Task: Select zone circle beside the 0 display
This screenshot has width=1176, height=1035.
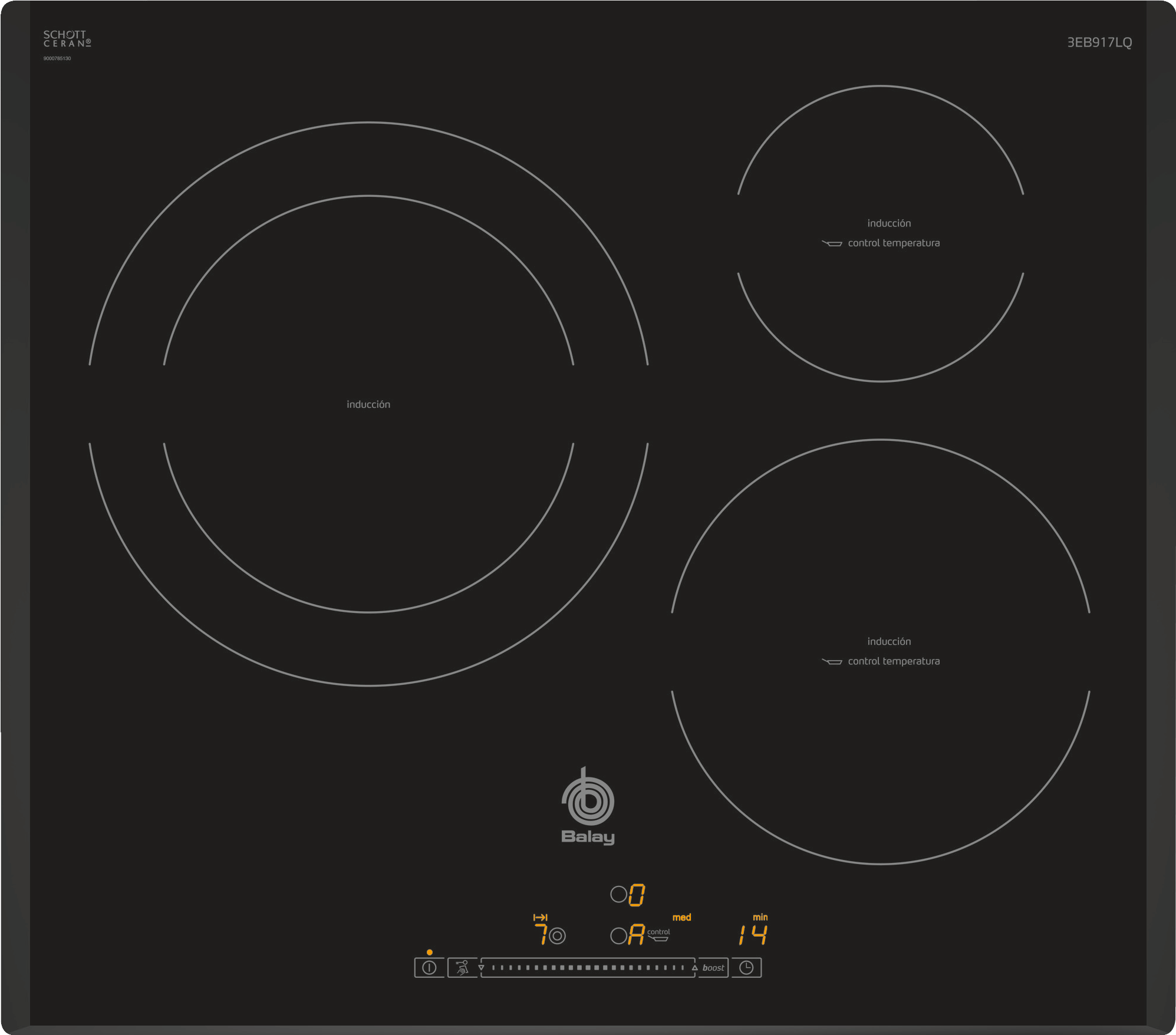Action: [x=618, y=895]
